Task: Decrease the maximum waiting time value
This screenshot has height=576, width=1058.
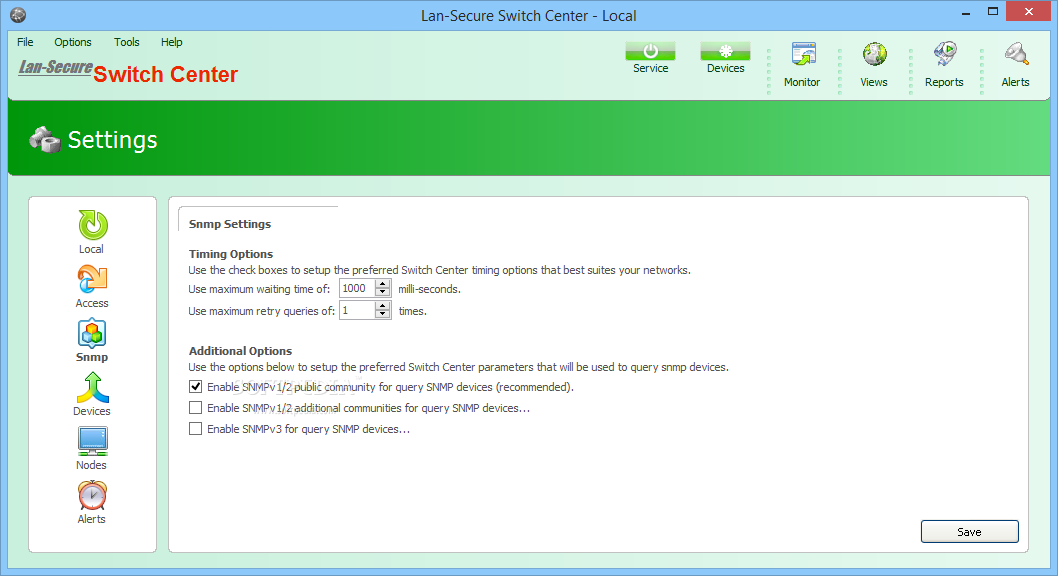Action: click(383, 293)
